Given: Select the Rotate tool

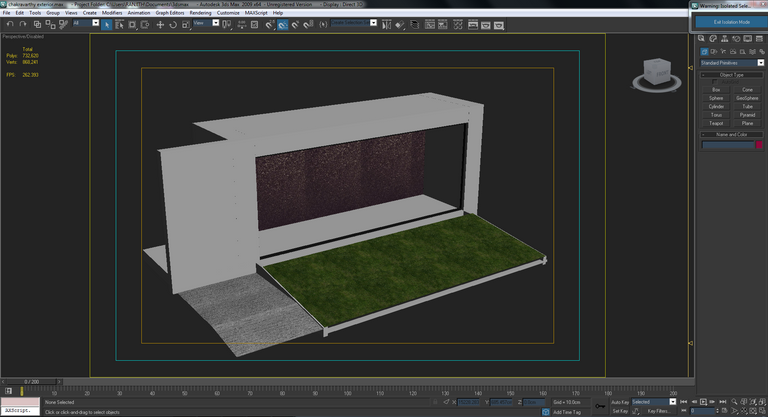Looking at the screenshot, I should [173, 24].
